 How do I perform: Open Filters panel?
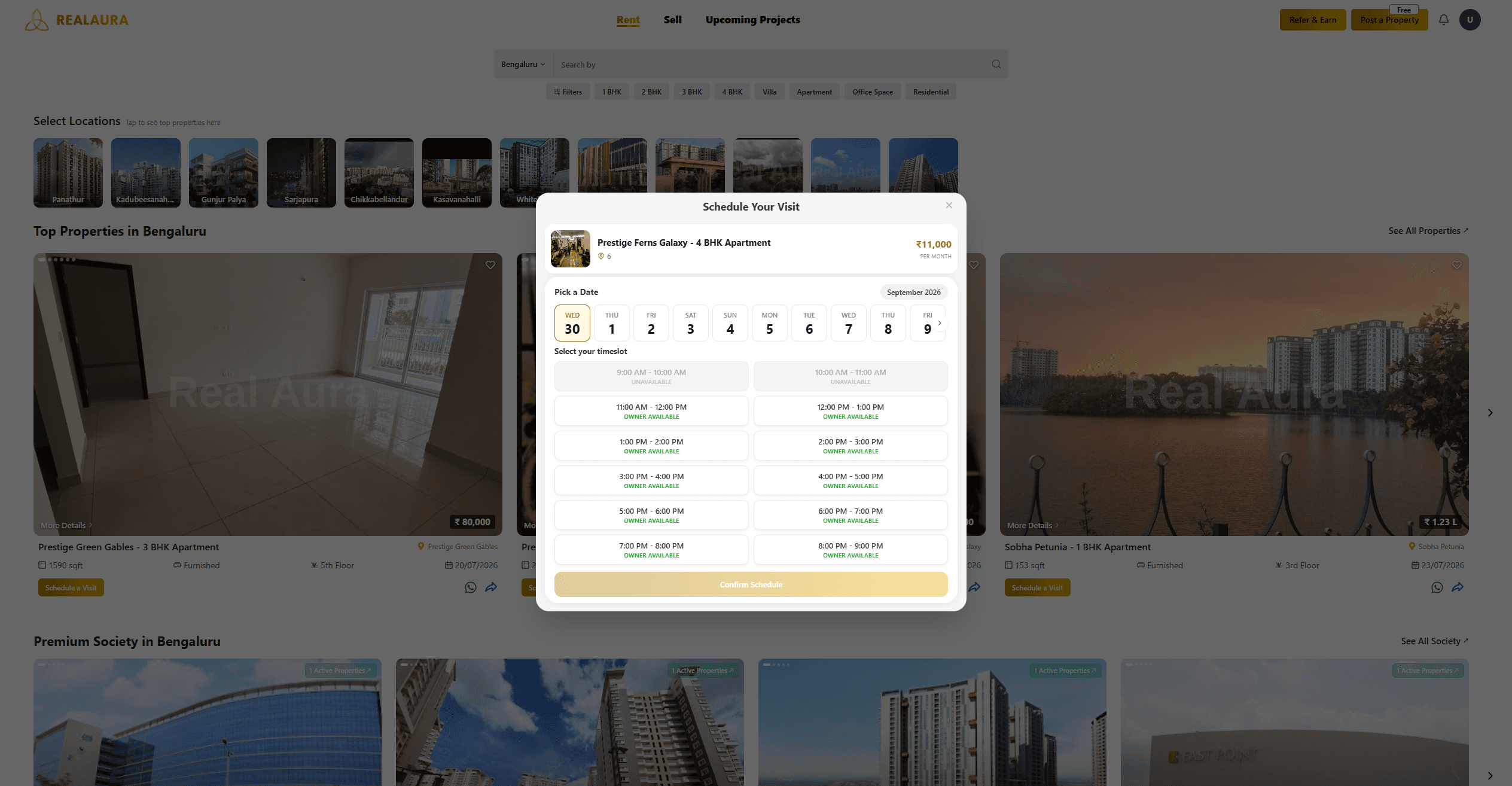click(x=568, y=92)
